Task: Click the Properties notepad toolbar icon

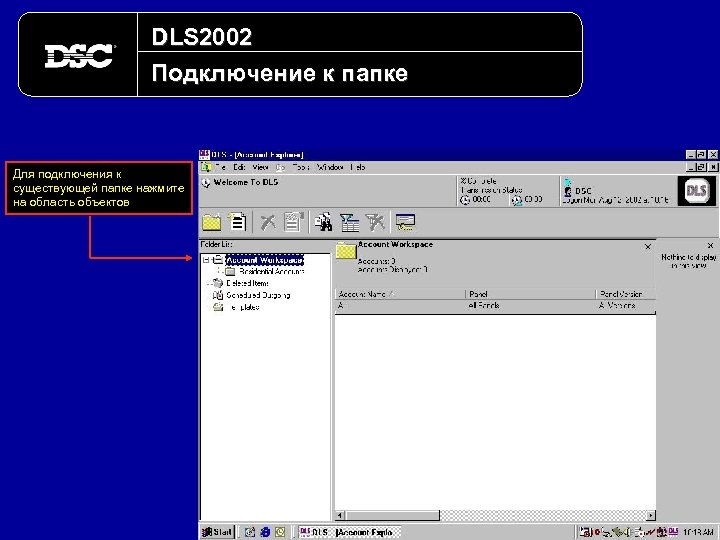Action: pos(293,222)
